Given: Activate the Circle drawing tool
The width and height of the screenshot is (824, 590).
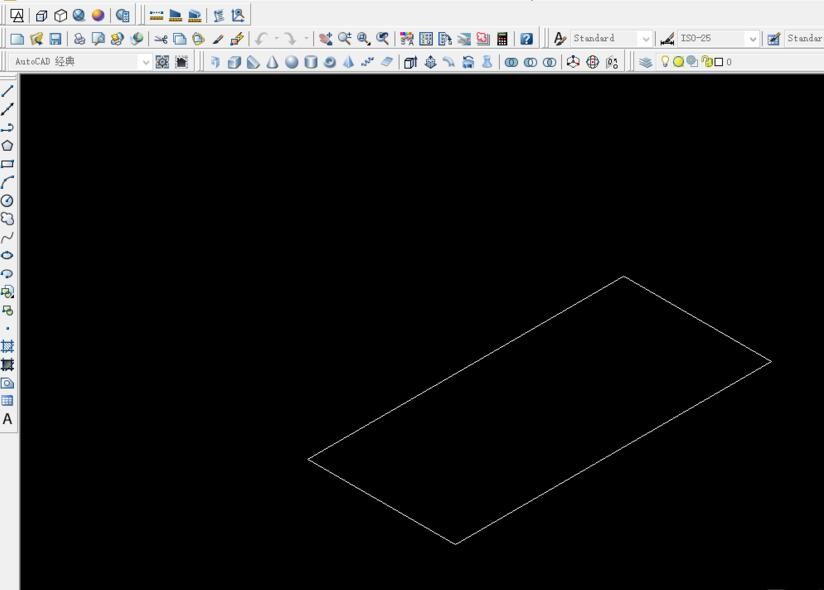Looking at the screenshot, I should coord(8,201).
